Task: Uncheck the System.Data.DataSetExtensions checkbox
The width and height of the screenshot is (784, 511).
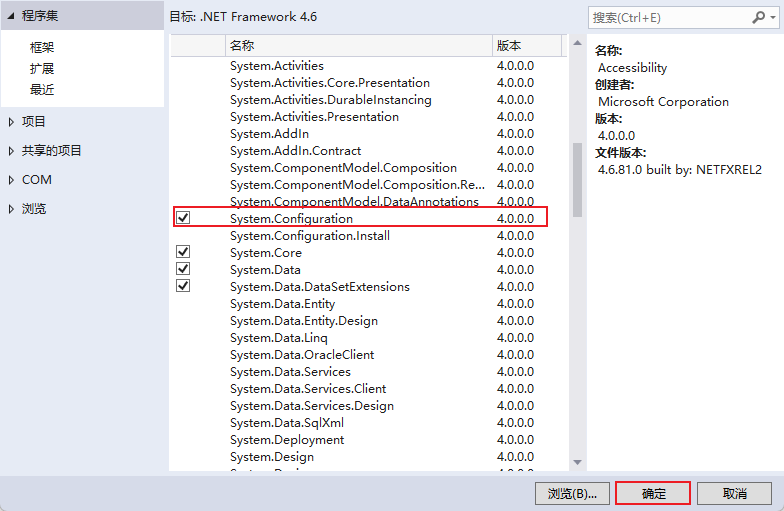Action: point(184,286)
